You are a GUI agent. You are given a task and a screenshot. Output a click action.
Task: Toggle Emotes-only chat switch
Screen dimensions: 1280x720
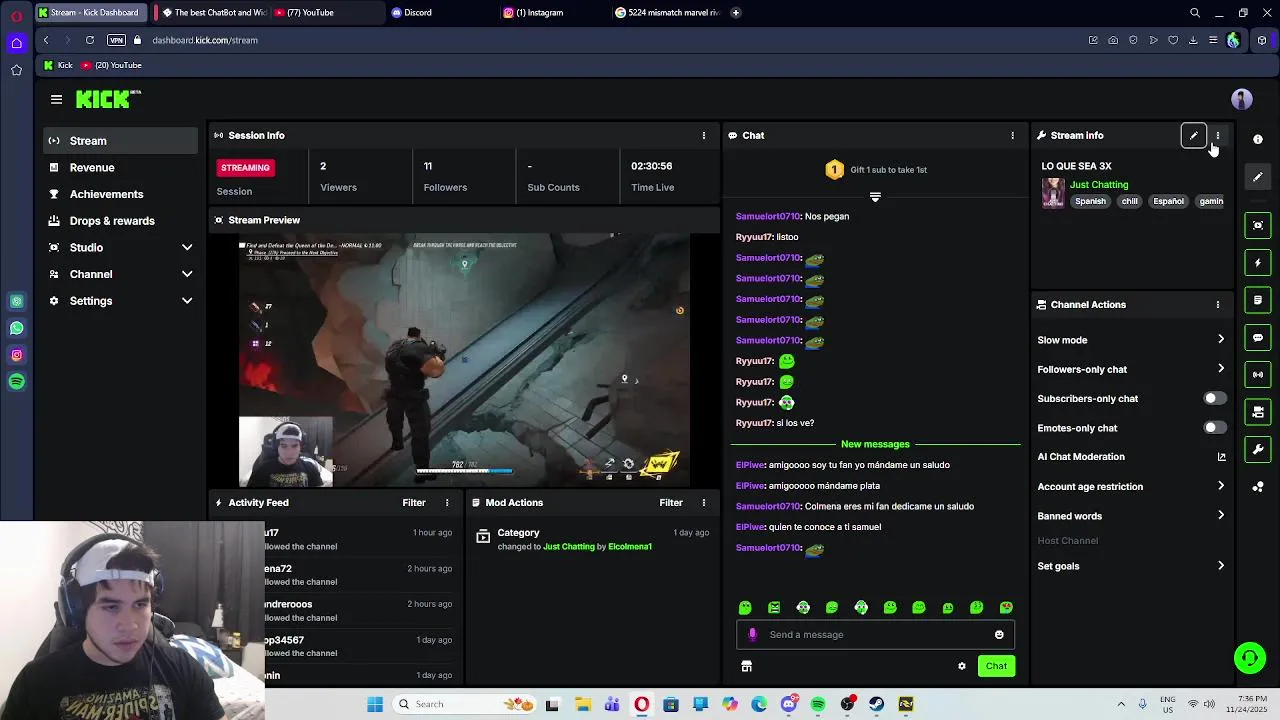pyautogui.click(x=1214, y=428)
